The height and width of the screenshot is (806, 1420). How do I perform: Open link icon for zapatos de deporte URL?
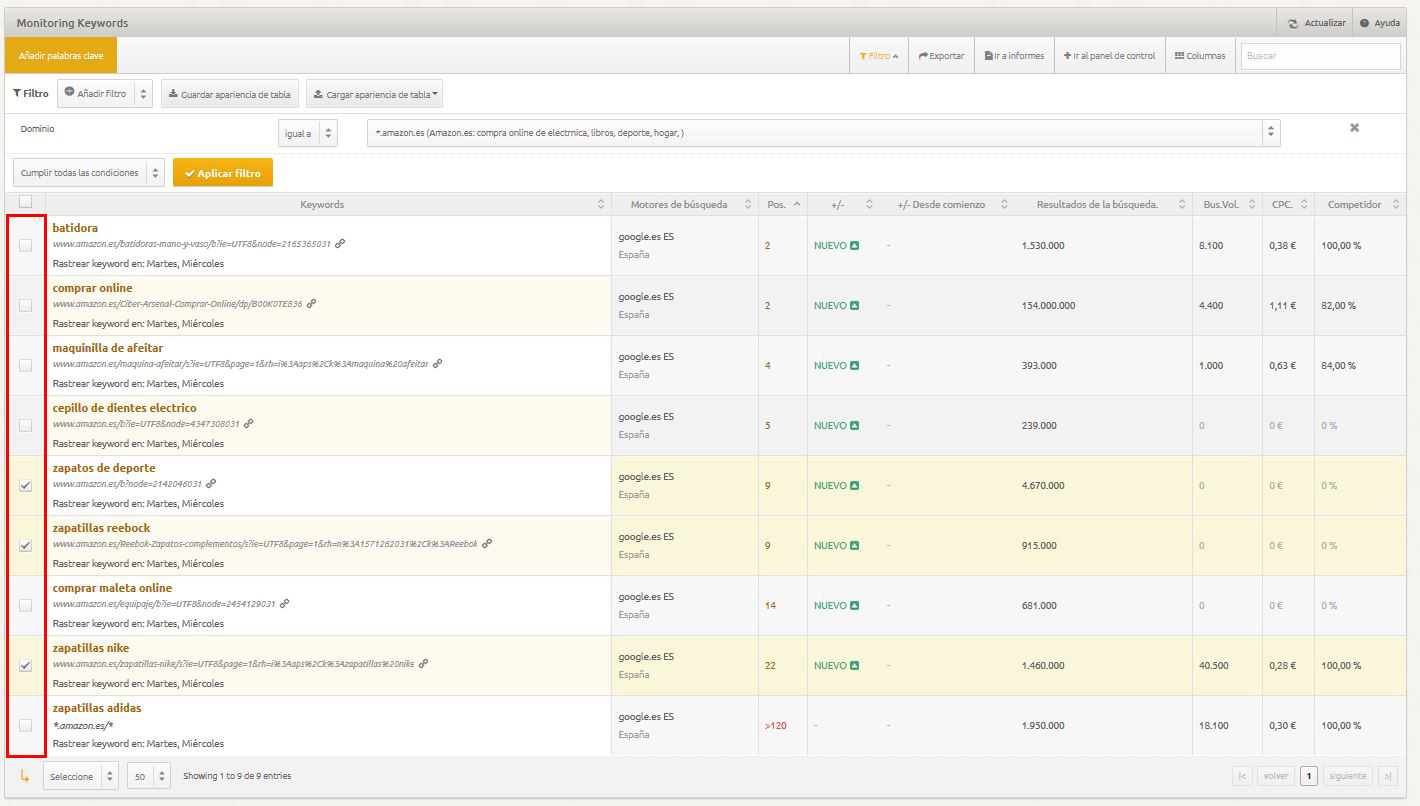click(x=211, y=483)
